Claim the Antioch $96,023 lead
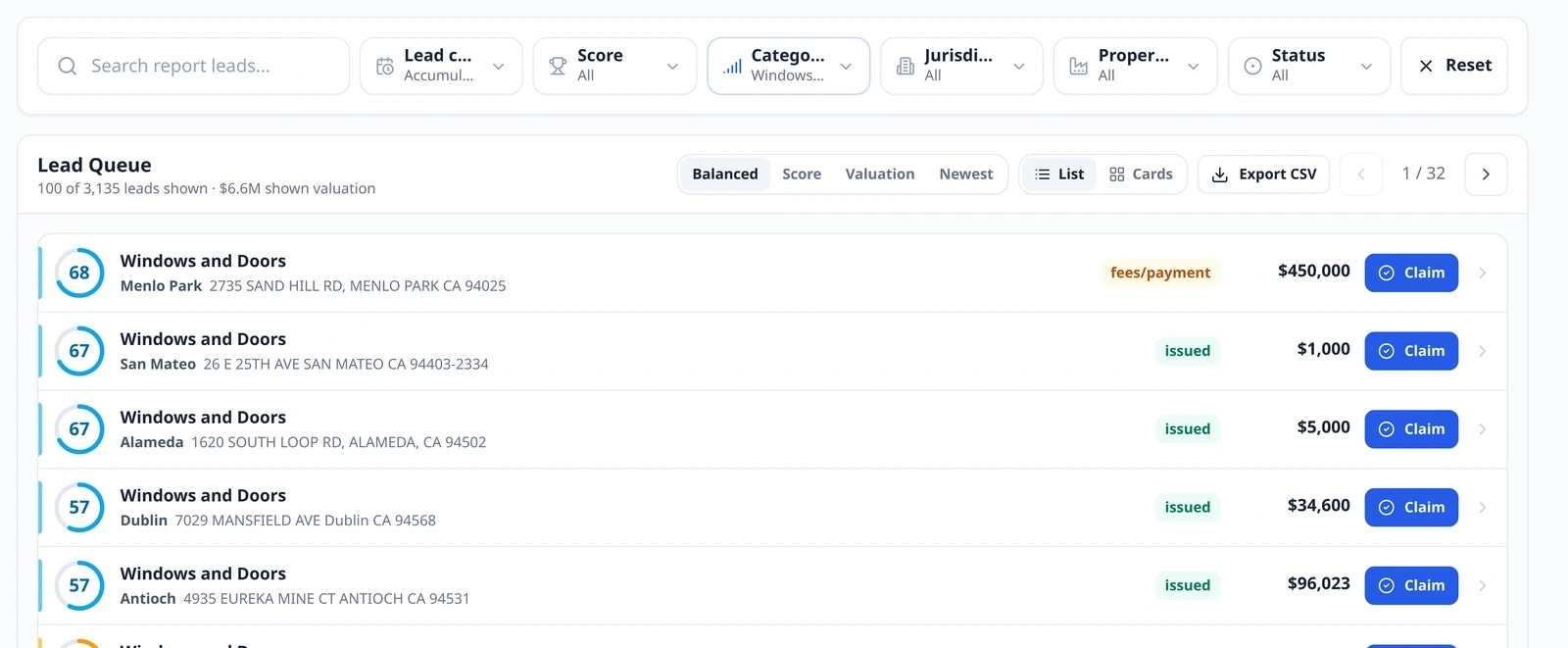The height and width of the screenshot is (648, 1568). [1411, 585]
